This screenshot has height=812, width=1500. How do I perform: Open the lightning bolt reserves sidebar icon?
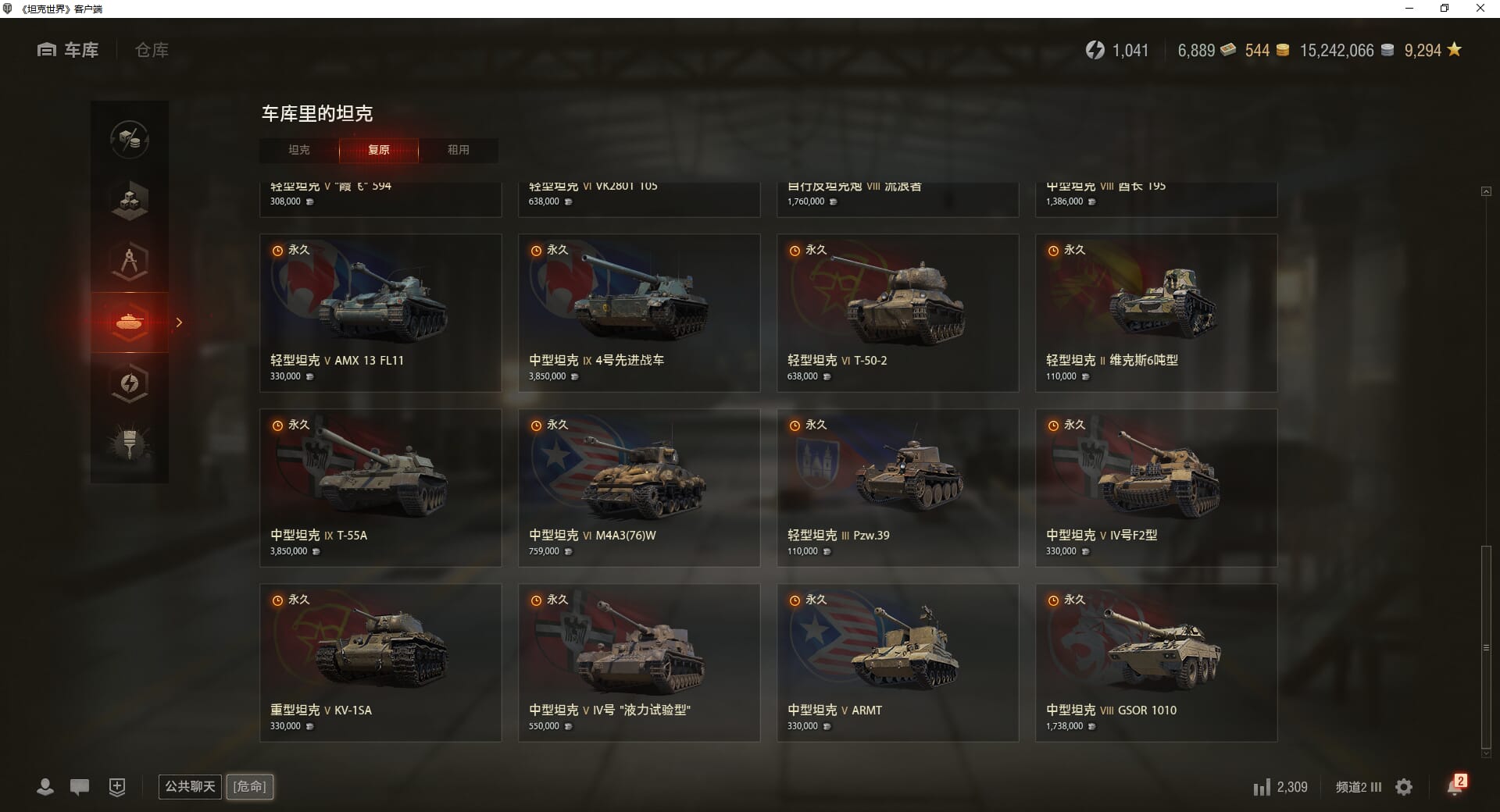click(130, 383)
